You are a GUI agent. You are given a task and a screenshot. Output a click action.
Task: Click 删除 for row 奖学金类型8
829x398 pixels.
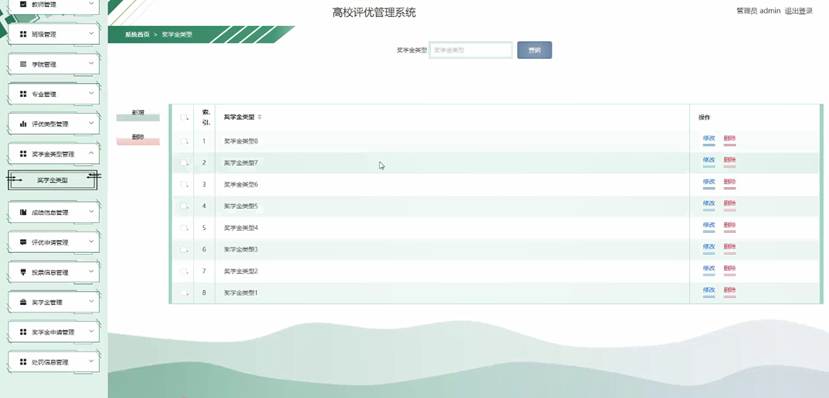[x=730, y=139]
